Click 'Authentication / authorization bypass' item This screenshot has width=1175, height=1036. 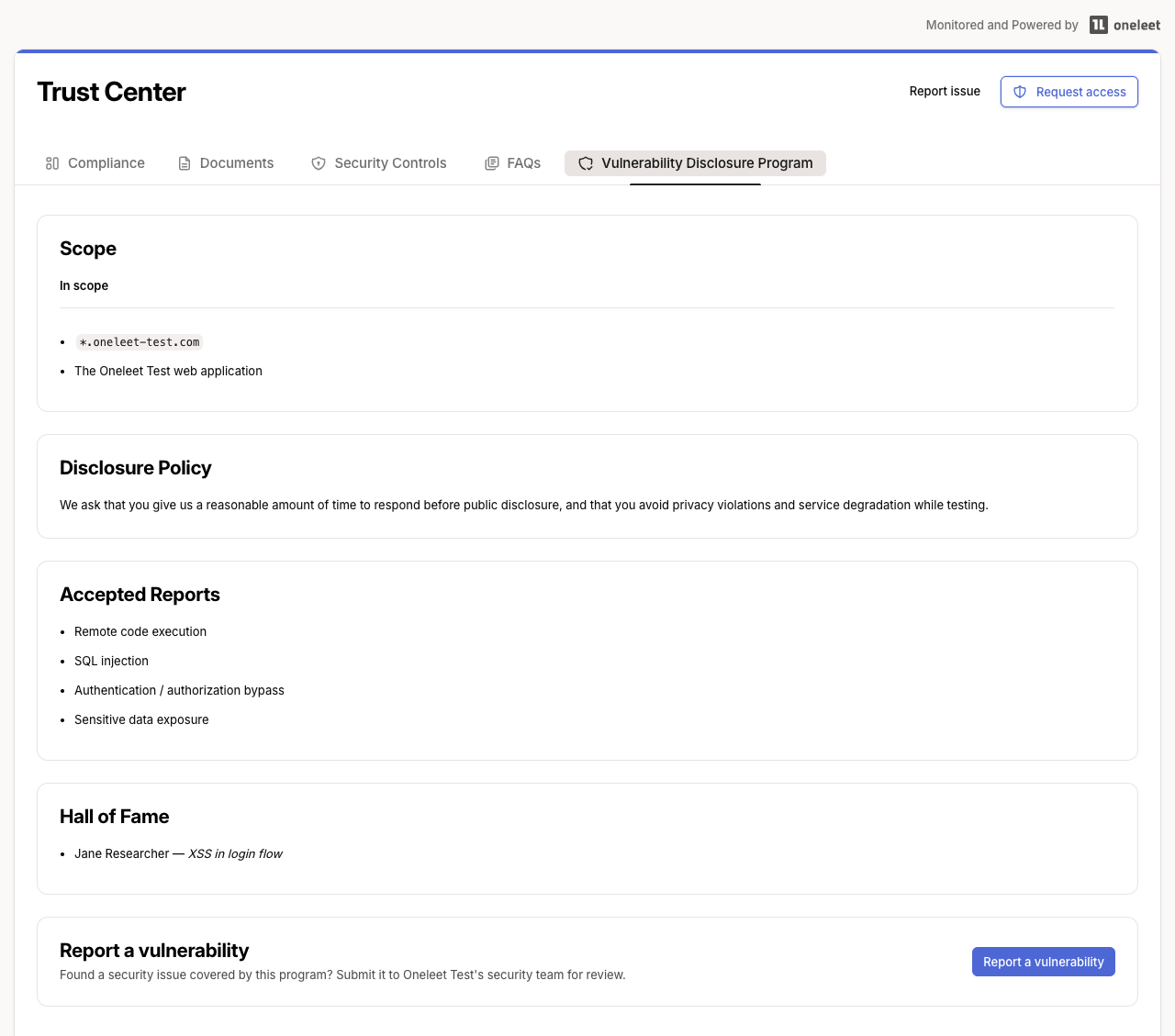[x=179, y=690]
